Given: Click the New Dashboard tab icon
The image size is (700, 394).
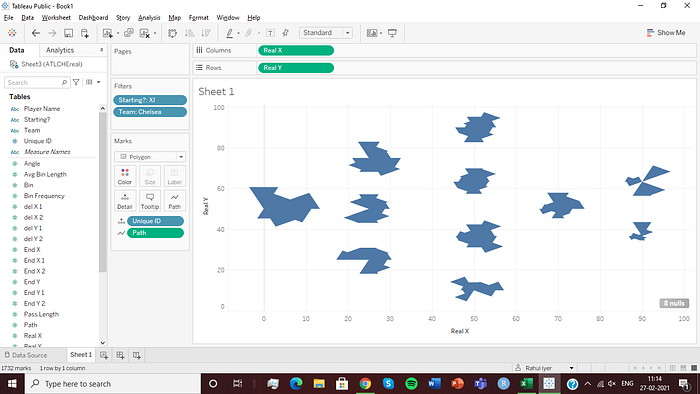Looking at the screenshot, I should click(121, 355).
